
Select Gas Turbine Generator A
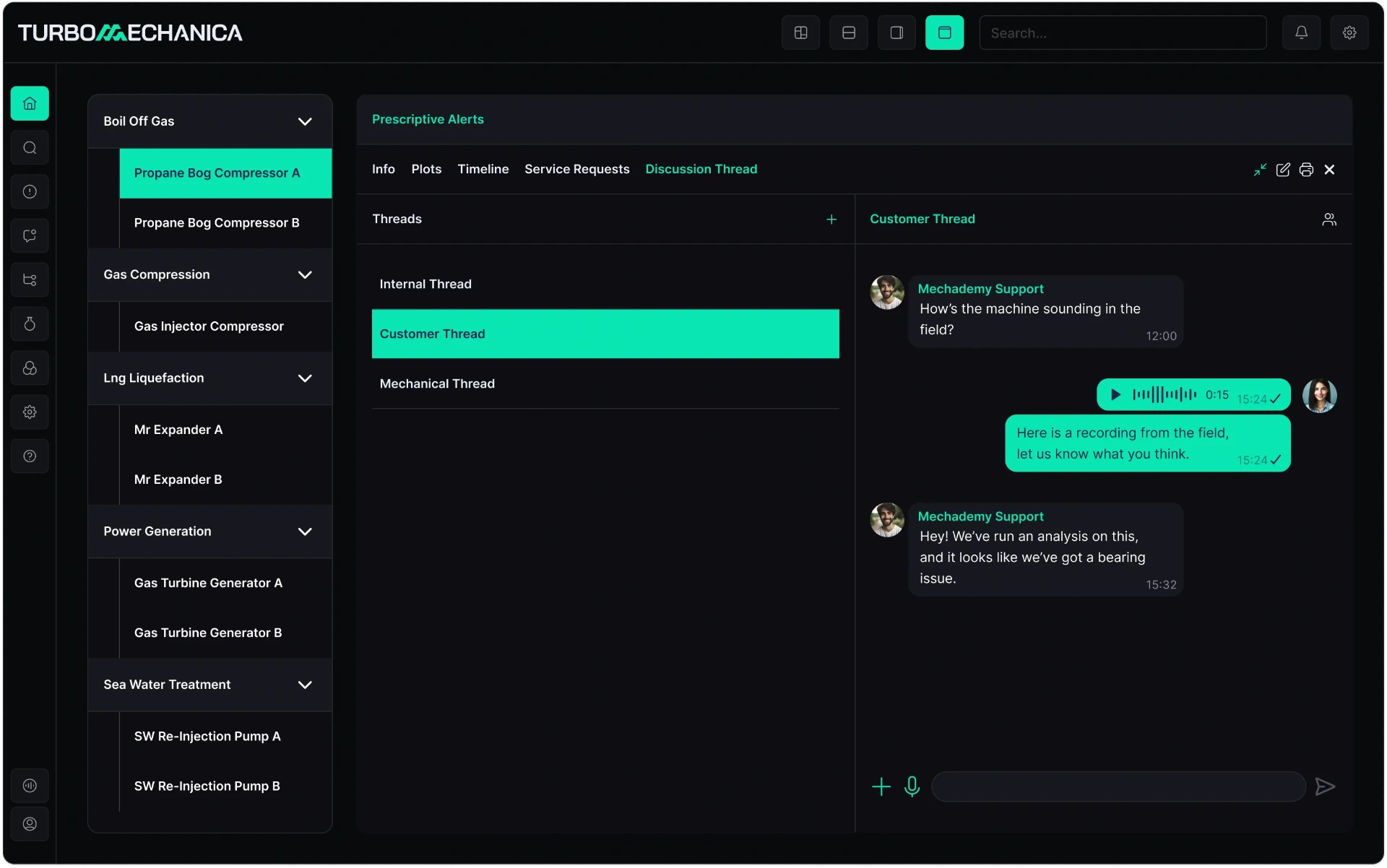pos(225,583)
